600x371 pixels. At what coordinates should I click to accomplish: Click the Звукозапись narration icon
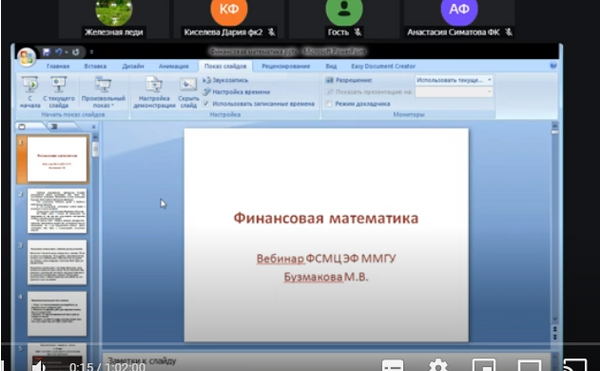(207, 80)
